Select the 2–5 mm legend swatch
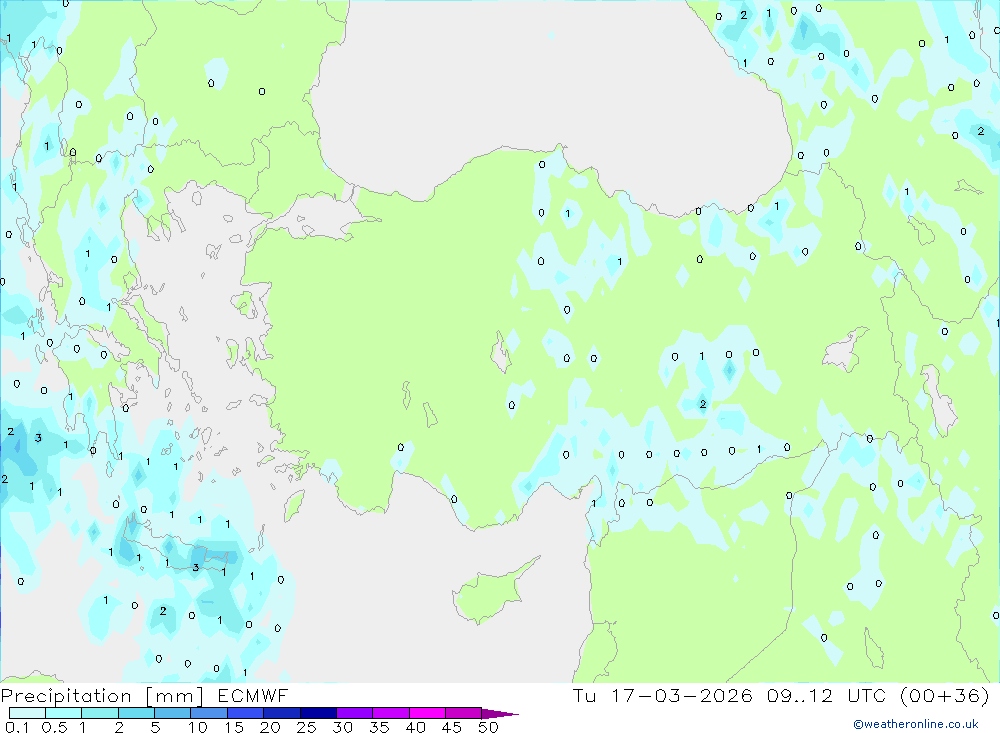This screenshot has height=733, width=1000. click(136, 713)
